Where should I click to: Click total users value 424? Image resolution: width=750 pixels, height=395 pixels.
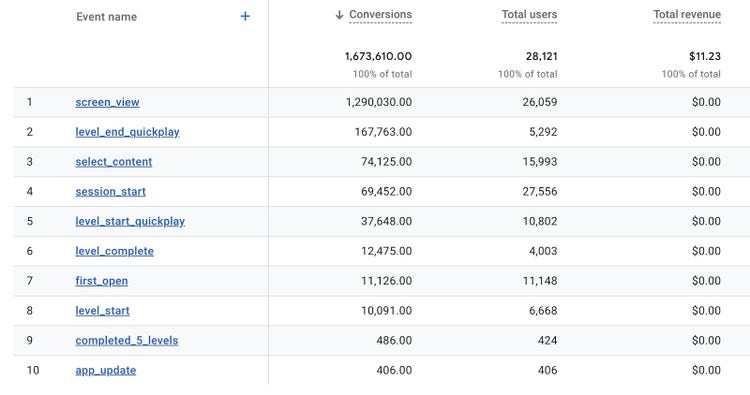(547, 340)
